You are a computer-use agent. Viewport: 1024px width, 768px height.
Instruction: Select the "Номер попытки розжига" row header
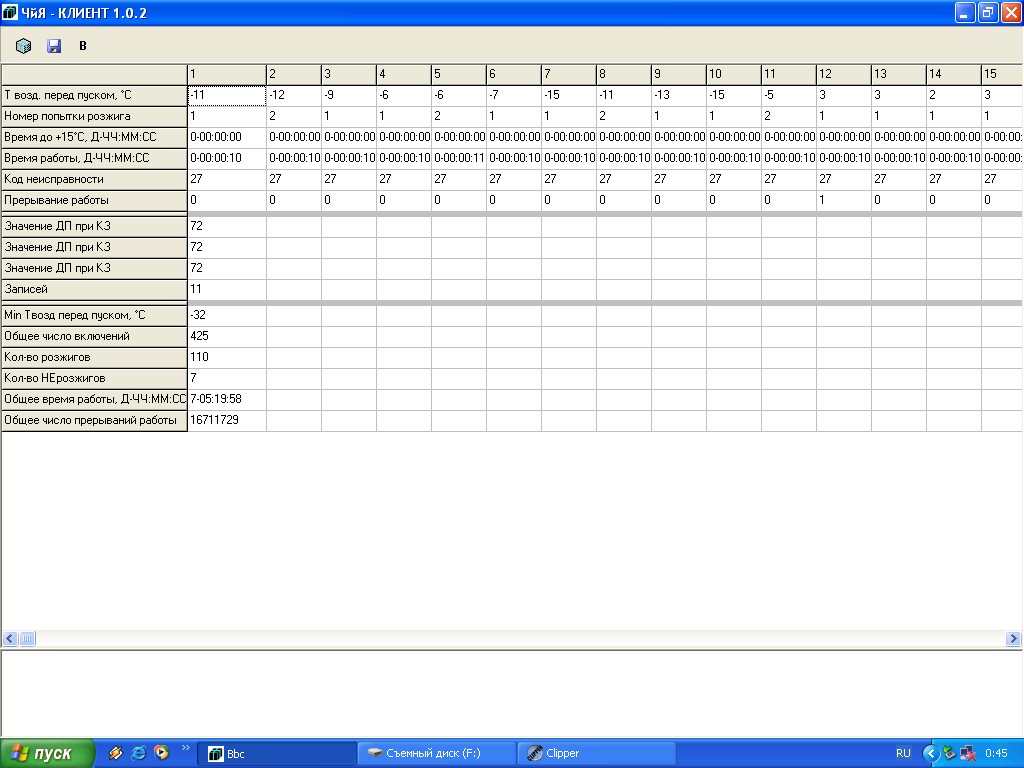tap(94, 116)
